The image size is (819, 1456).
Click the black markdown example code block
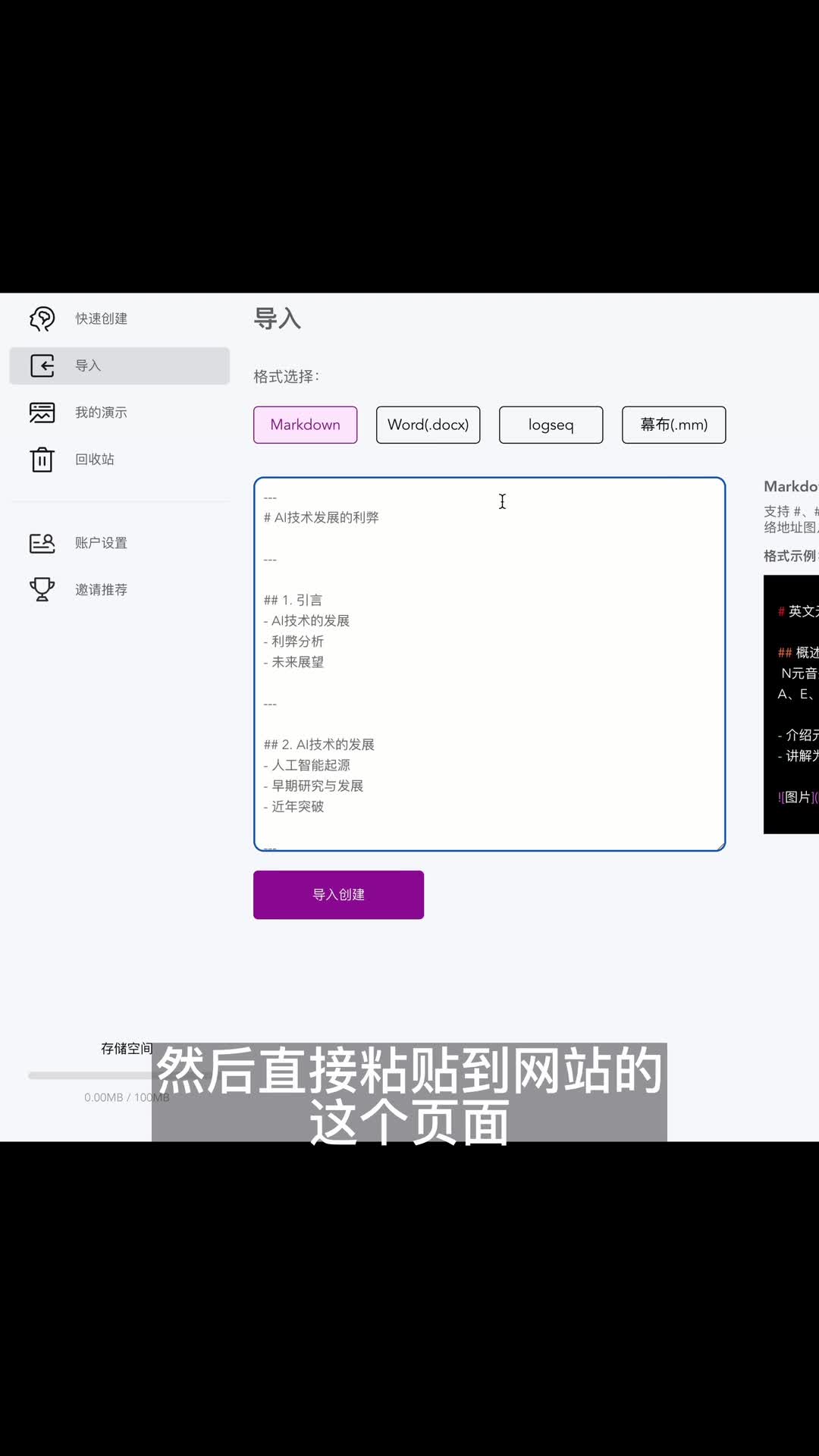pyautogui.click(x=791, y=704)
